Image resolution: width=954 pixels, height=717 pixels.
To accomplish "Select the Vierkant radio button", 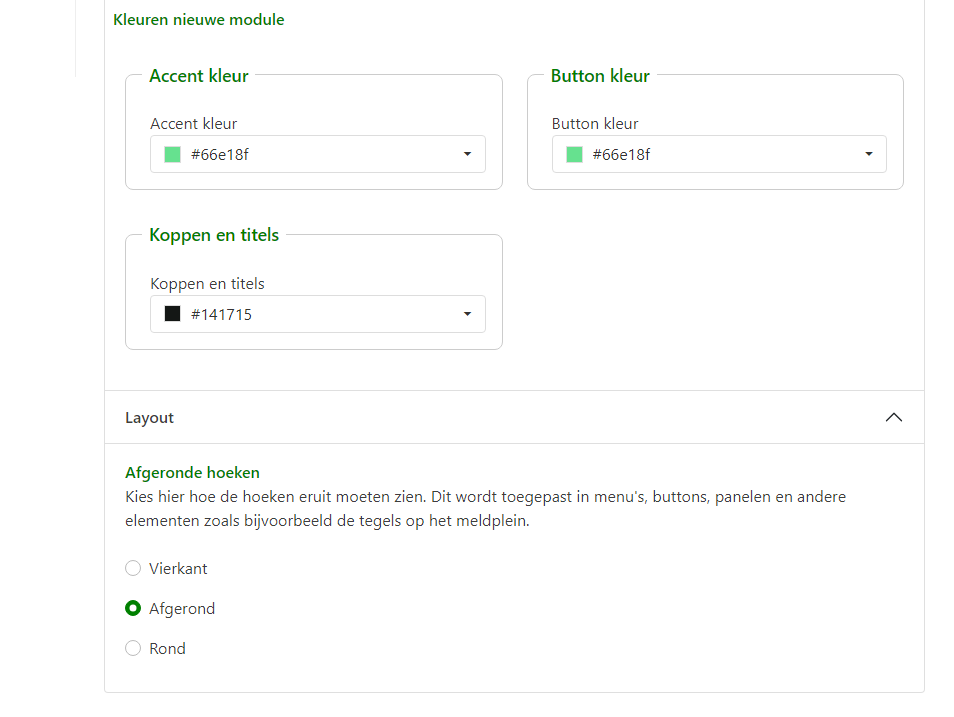I will coord(133,568).
